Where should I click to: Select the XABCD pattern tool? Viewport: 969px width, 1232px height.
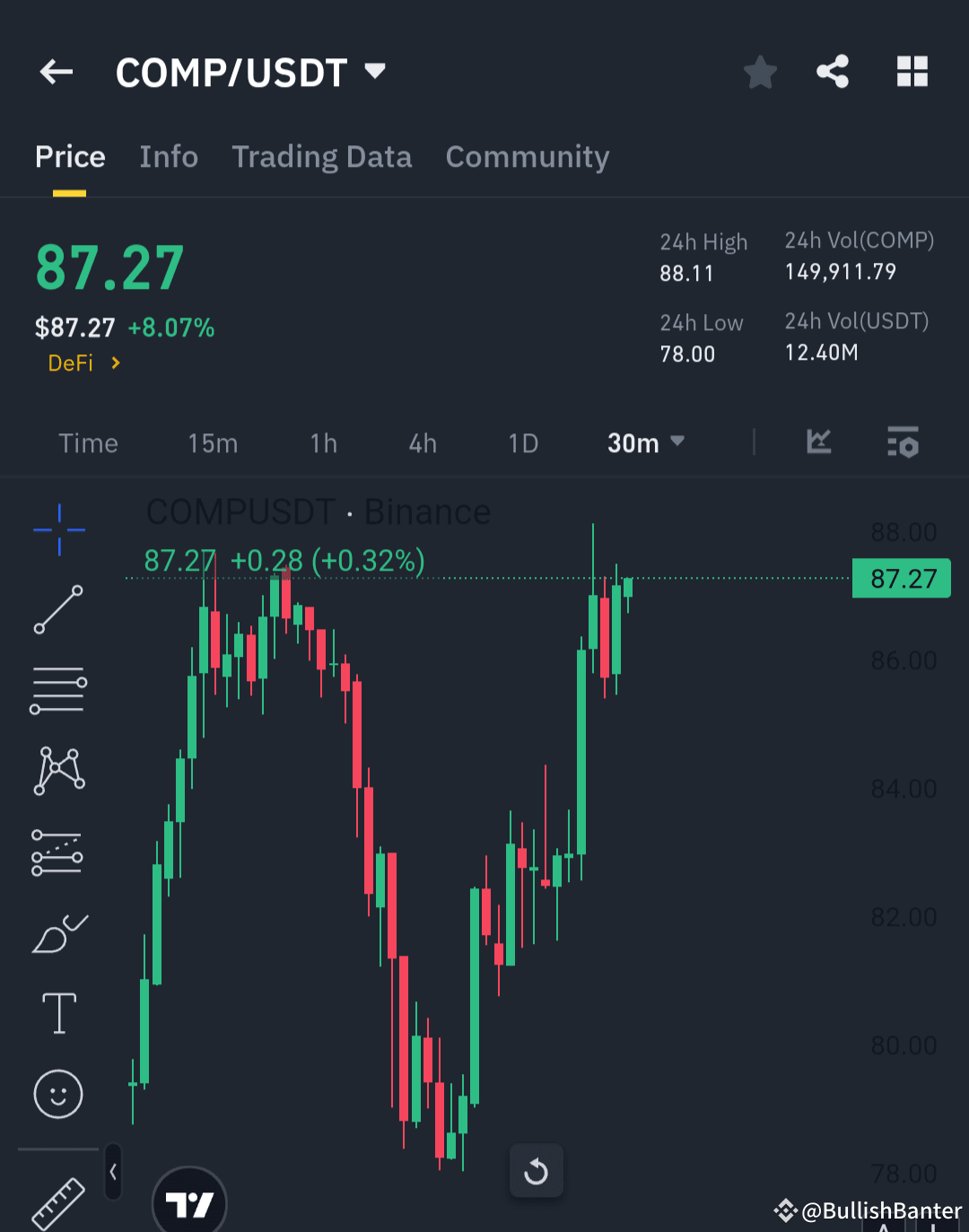point(58,769)
